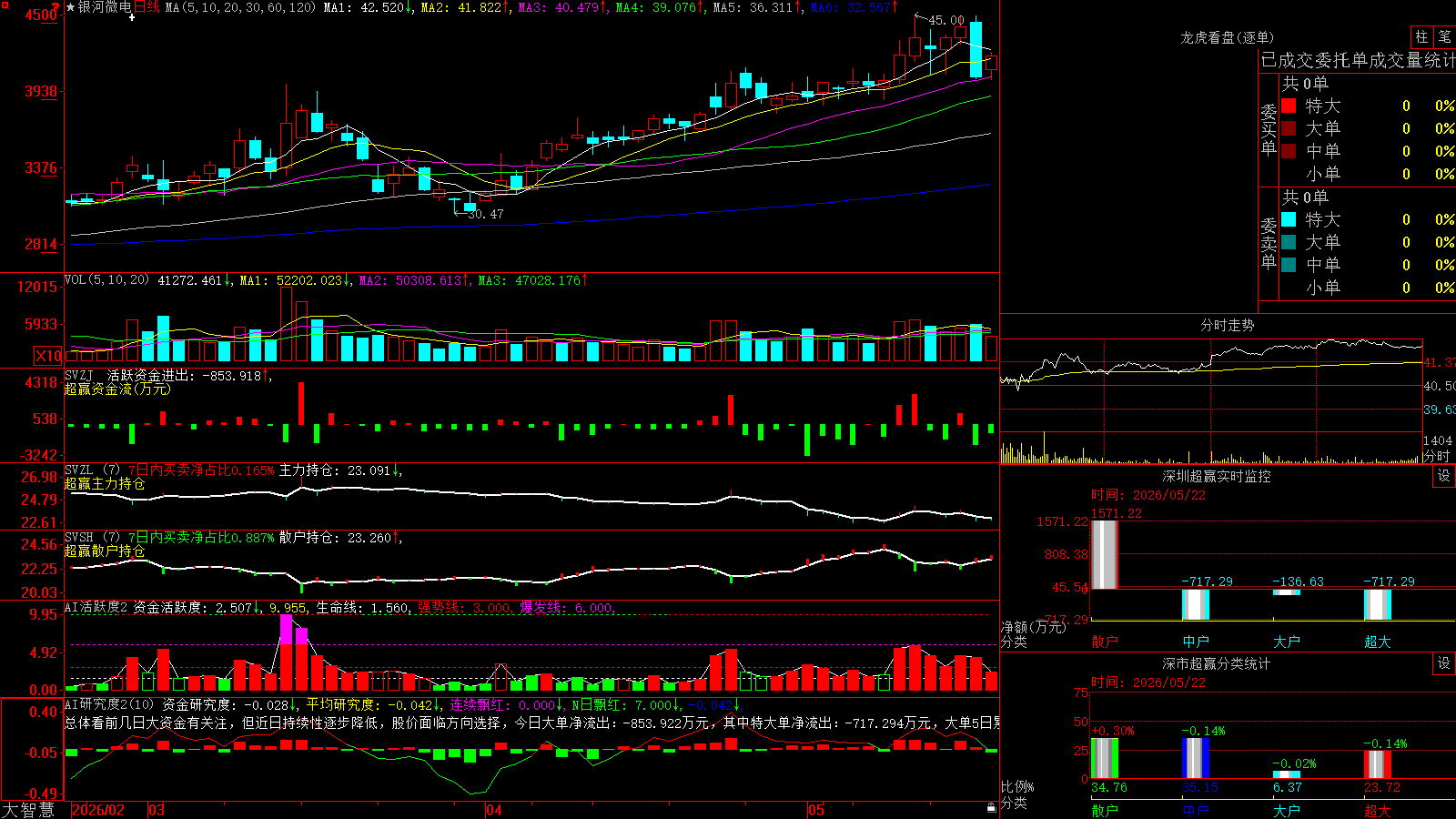Viewport: 1456px width, 819px height.
Task: Click the 23.72 超大 ratio value
Action: coord(1381,787)
